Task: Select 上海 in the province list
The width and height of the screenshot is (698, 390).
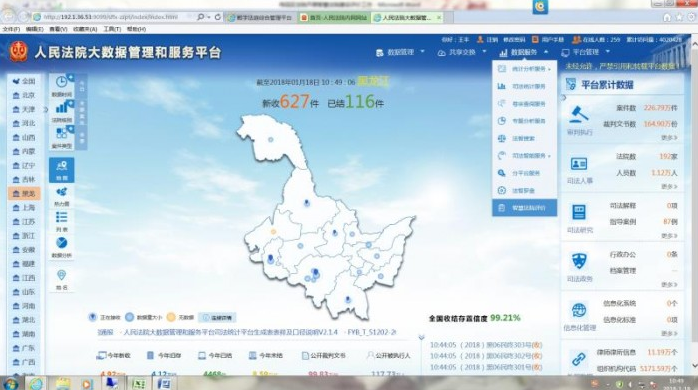Action: tap(24, 207)
